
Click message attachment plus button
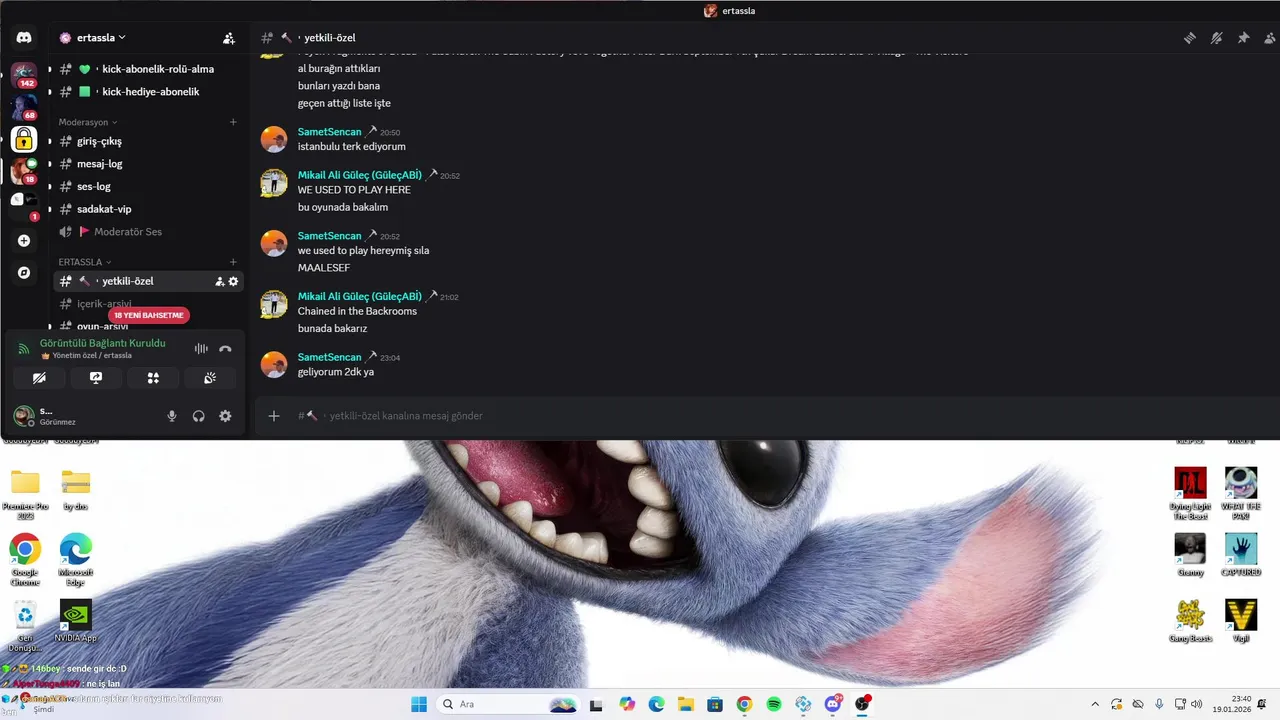coord(274,416)
